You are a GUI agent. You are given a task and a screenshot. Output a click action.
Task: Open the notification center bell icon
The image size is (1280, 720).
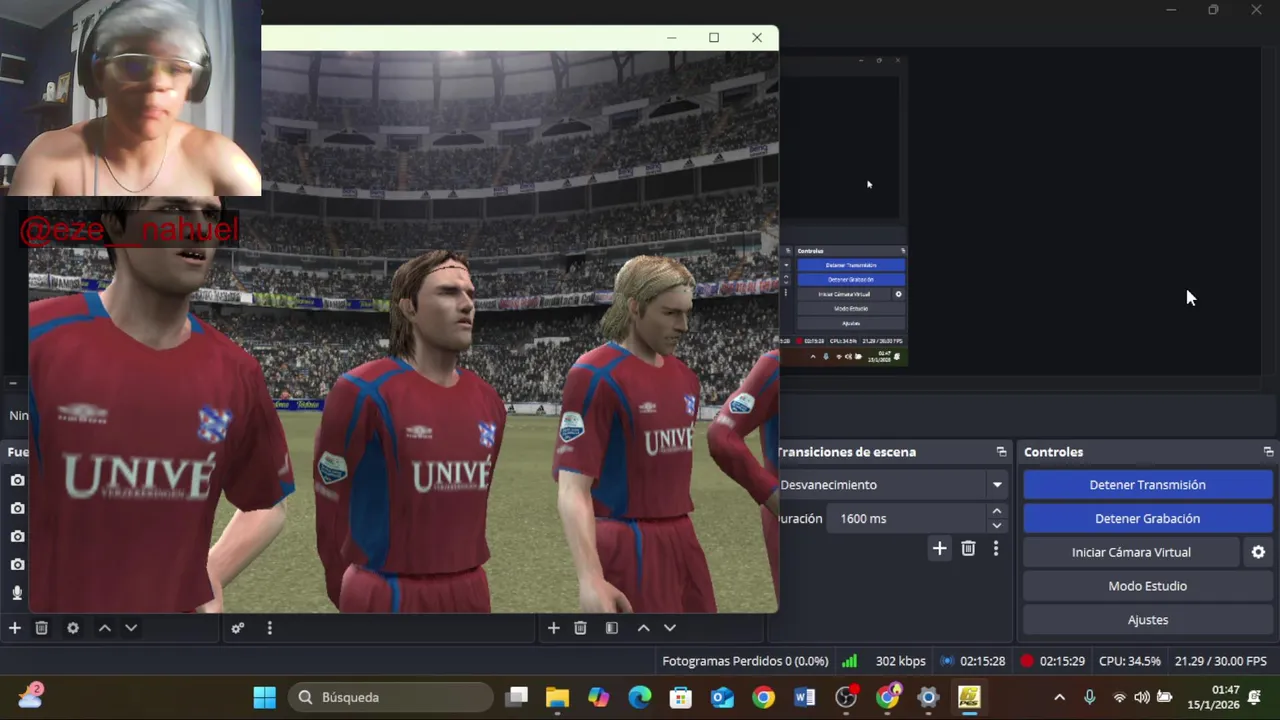1255,697
